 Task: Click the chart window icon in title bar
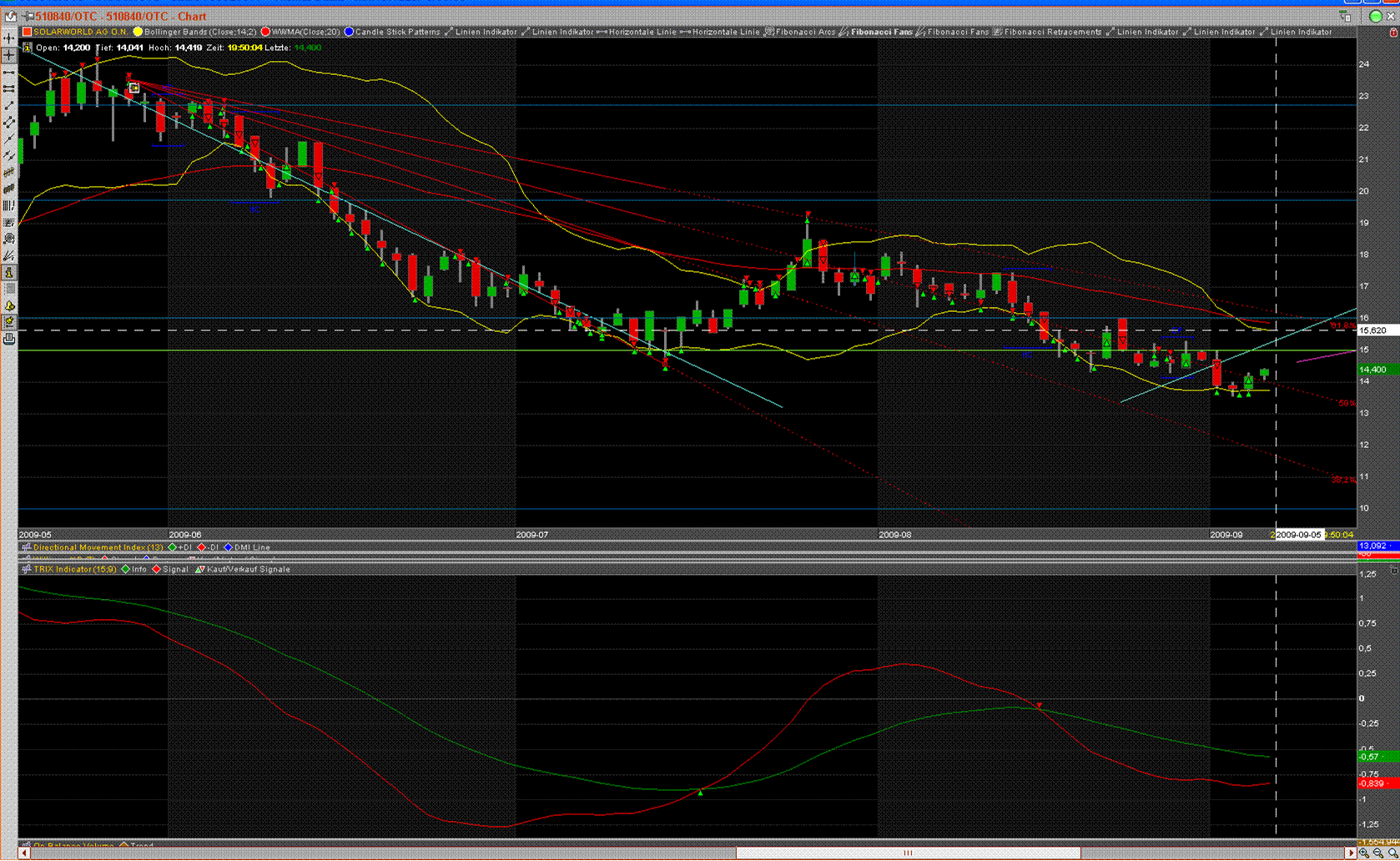(x=10, y=16)
